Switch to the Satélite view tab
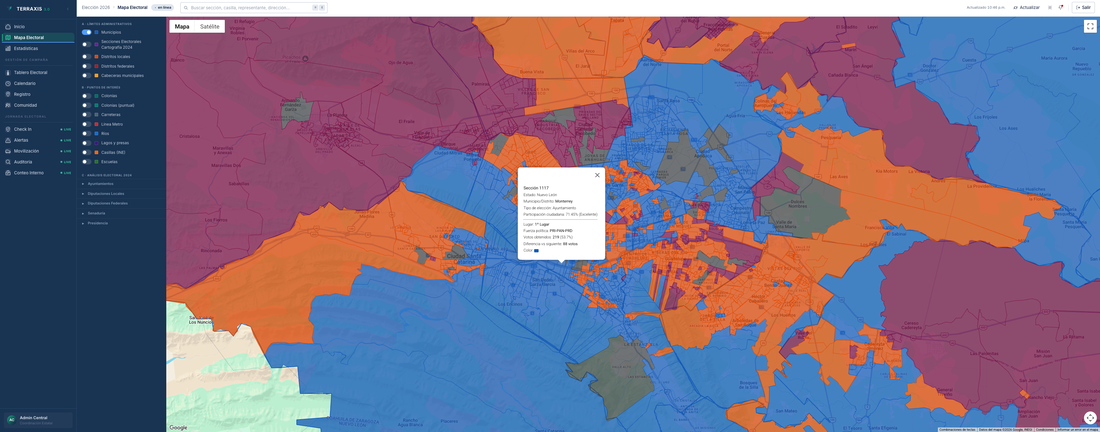Viewport: 1100px width, 432px height. [210, 27]
